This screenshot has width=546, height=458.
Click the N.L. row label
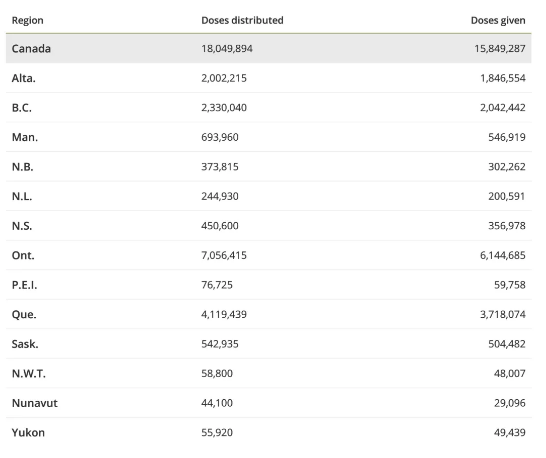(x=22, y=196)
